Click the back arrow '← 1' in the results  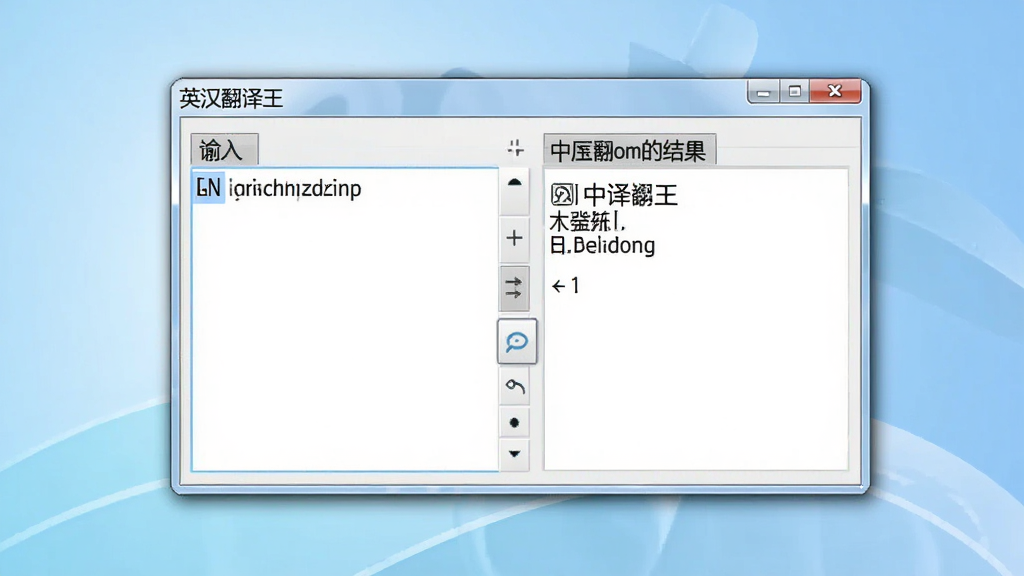(566, 286)
